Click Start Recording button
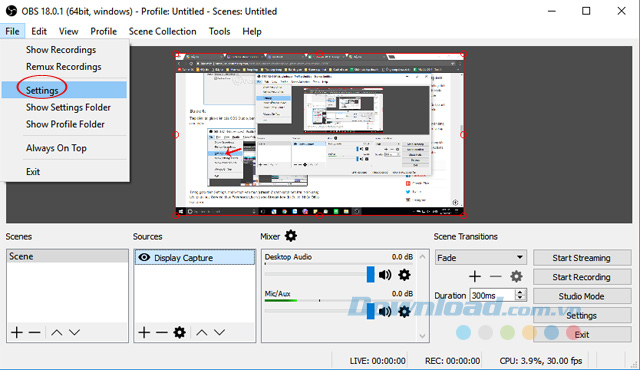The height and width of the screenshot is (370, 640). tap(582, 277)
